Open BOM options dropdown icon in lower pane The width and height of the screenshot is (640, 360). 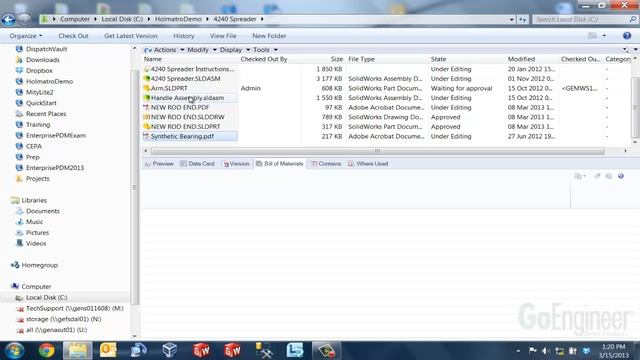click(x=580, y=176)
